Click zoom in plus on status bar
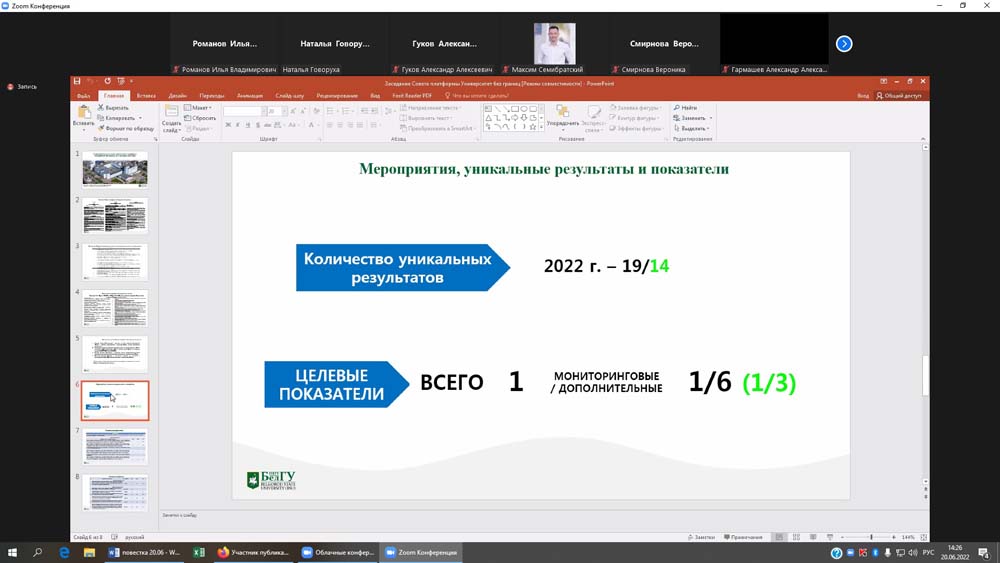1000x563 pixels. (x=893, y=537)
